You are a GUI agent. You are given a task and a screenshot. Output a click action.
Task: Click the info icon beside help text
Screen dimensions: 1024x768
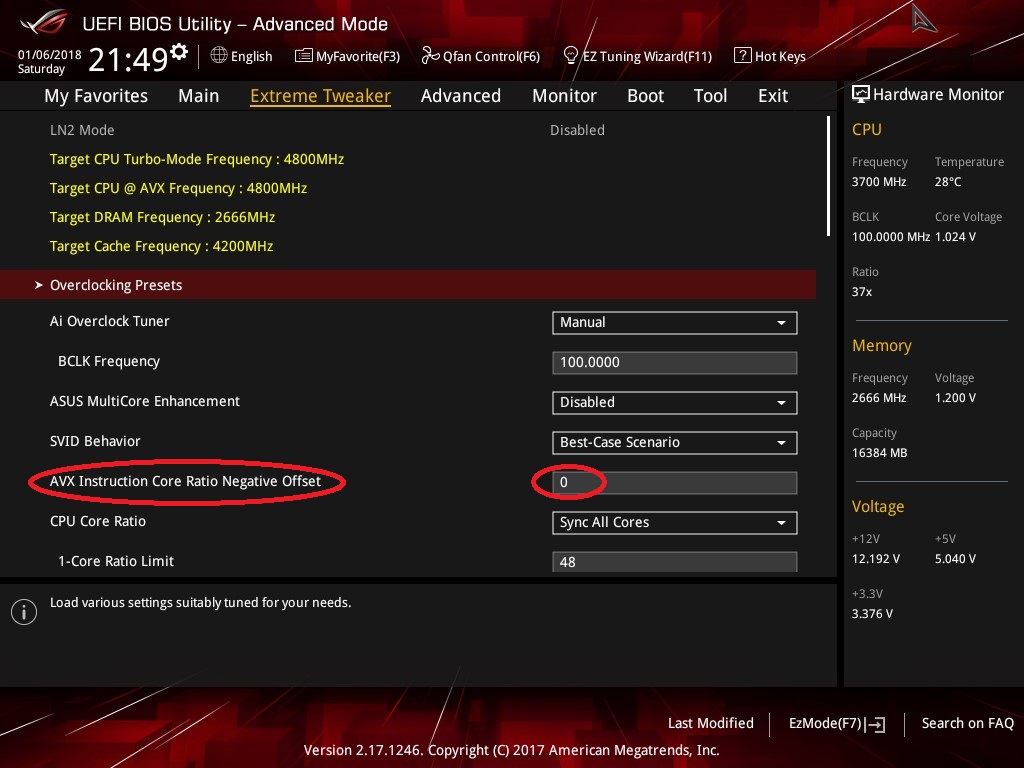coord(24,612)
